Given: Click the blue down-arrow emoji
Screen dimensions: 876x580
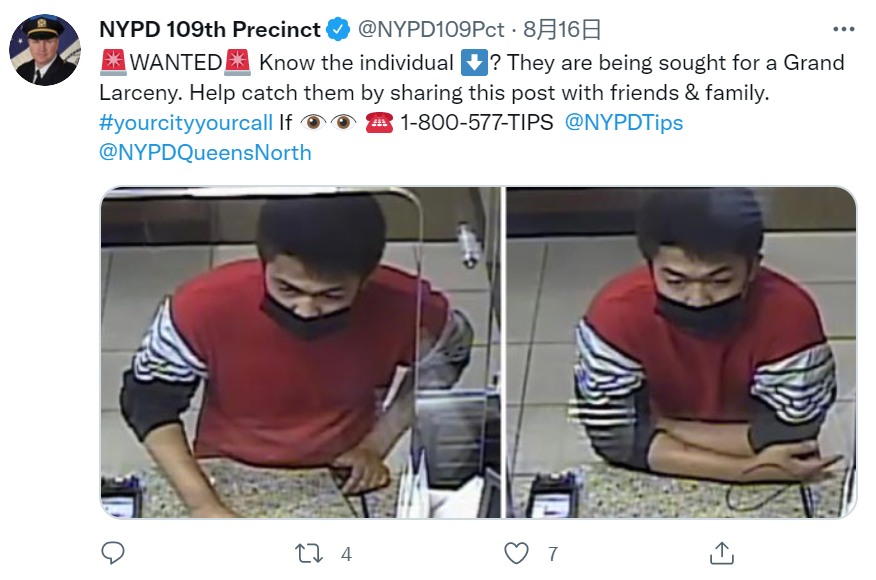Looking at the screenshot, I should point(474,63).
